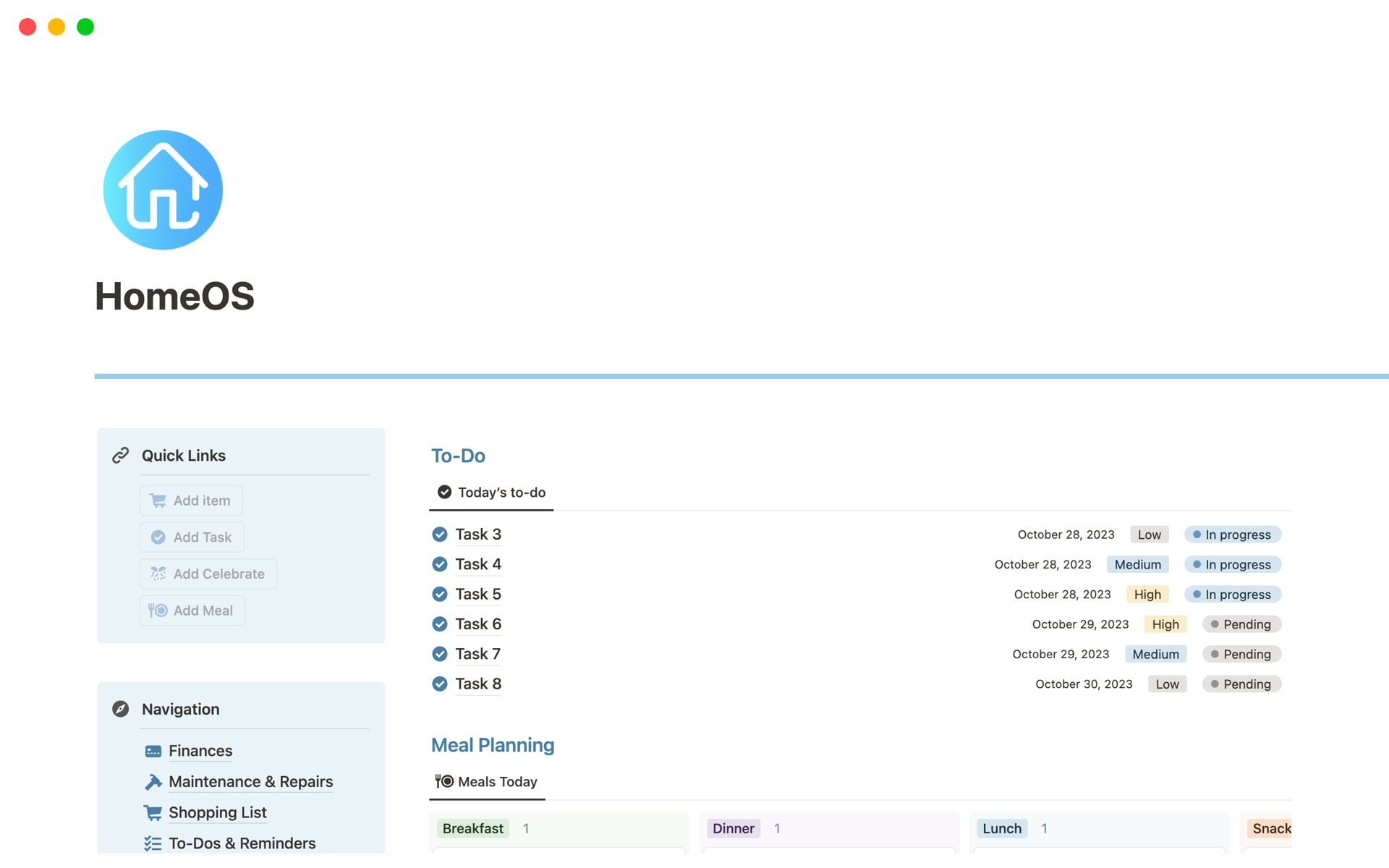This screenshot has height=868, width=1389.
Task: Click the Quick Links chain icon
Action: pyautogui.click(x=120, y=455)
